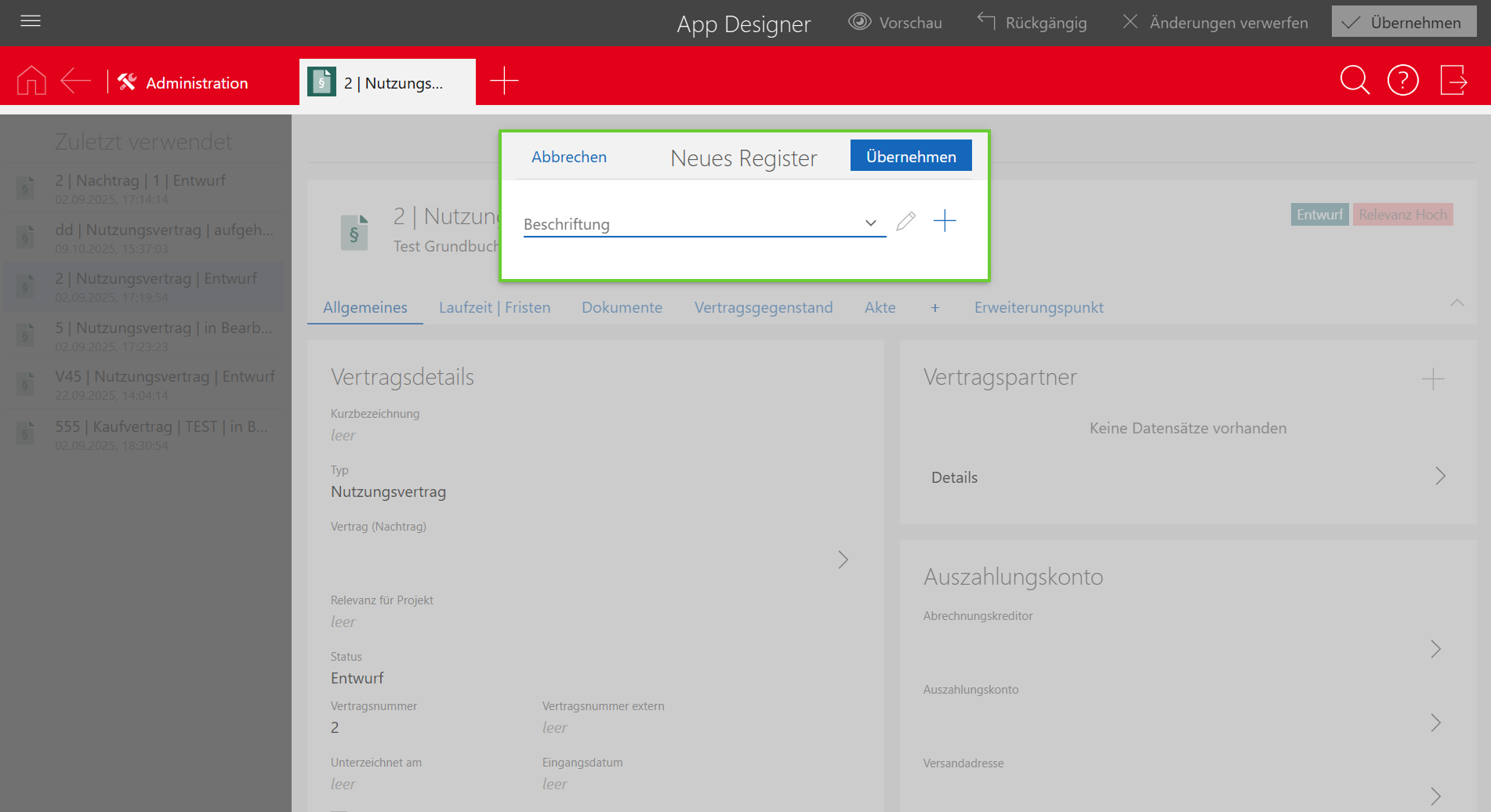This screenshot has width=1491, height=812.
Task: Edit label with the pencil icon
Action: pyautogui.click(x=905, y=222)
